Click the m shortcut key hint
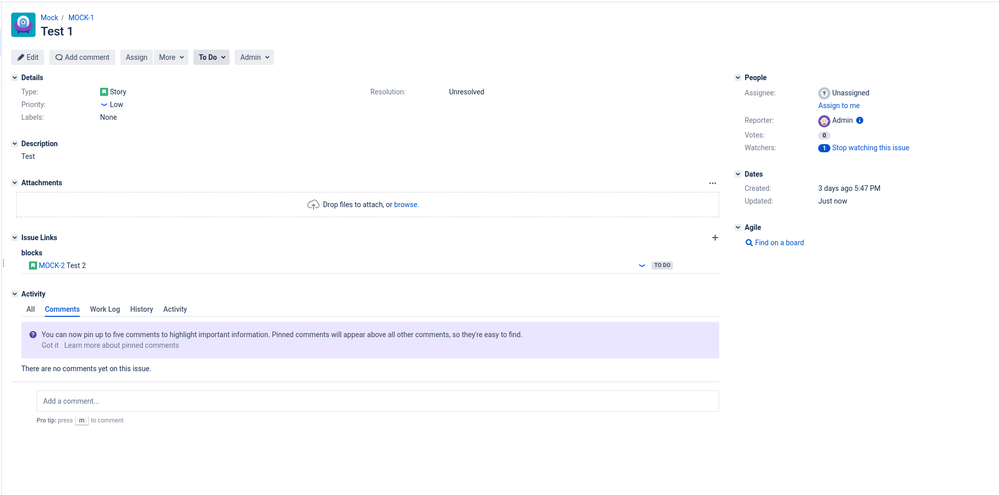Screen dimensions: 999x495 pyautogui.click(x=82, y=420)
